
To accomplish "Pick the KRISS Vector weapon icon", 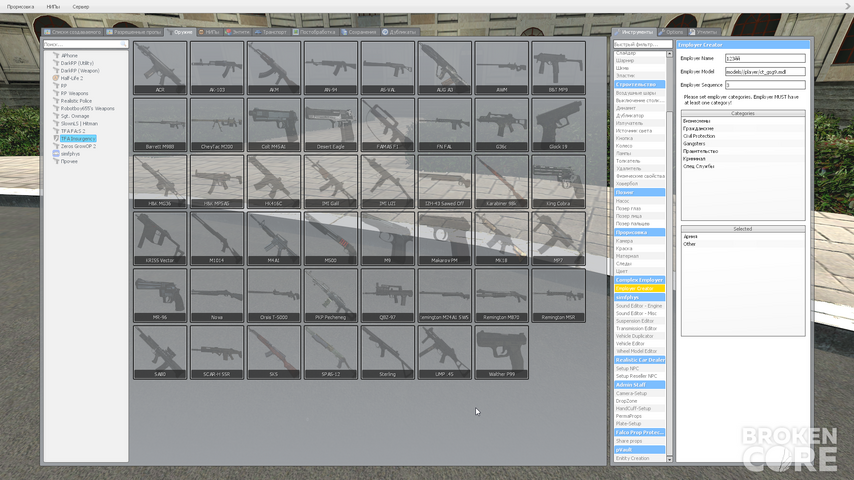I will coord(160,239).
